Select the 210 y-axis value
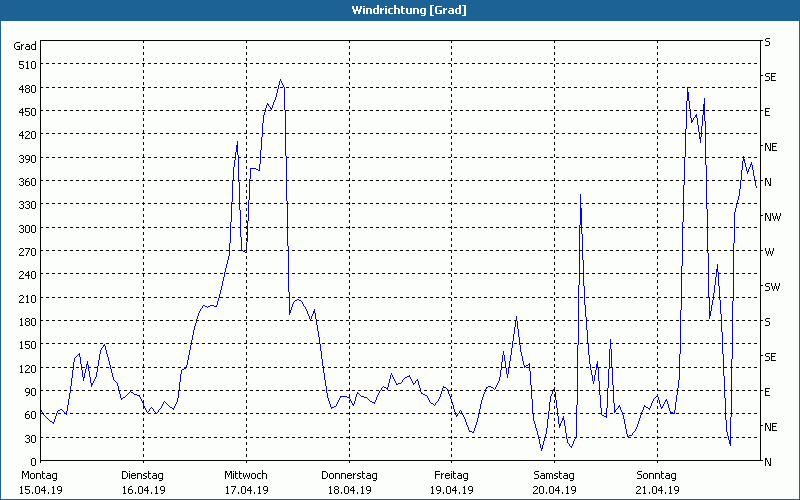This screenshot has width=800, height=500. pyautogui.click(x=28, y=298)
